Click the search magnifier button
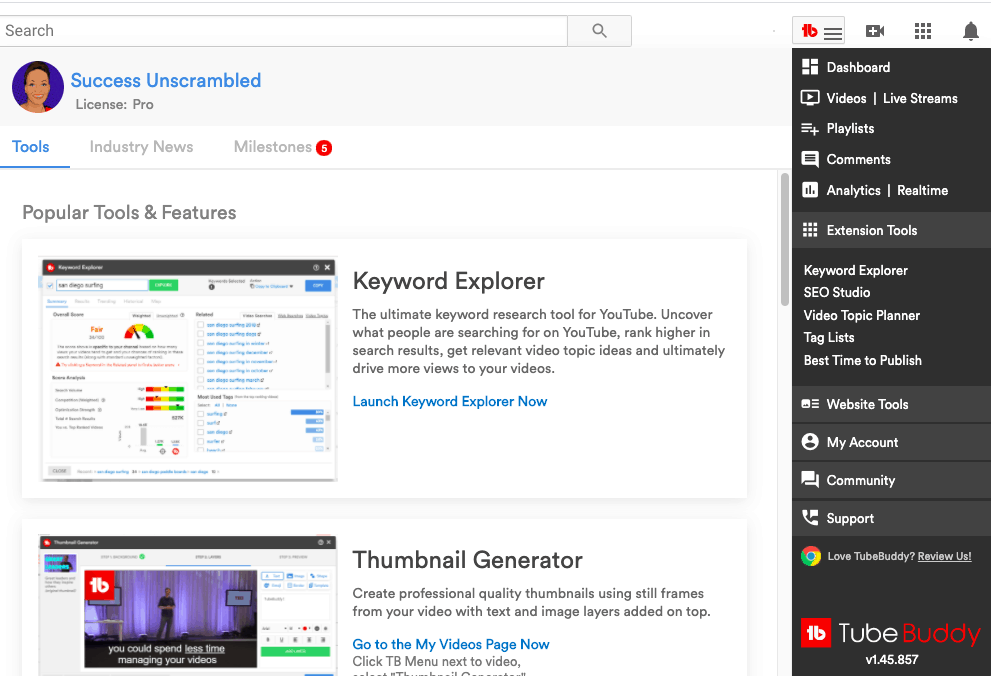The image size is (991, 676). (x=599, y=31)
